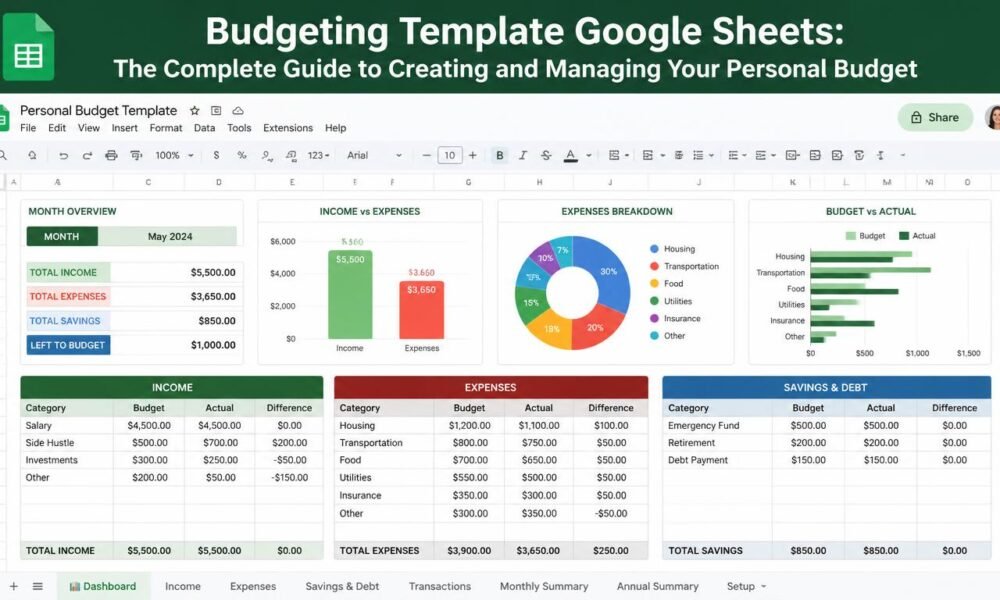Open the Edit menu

tap(57, 128)
